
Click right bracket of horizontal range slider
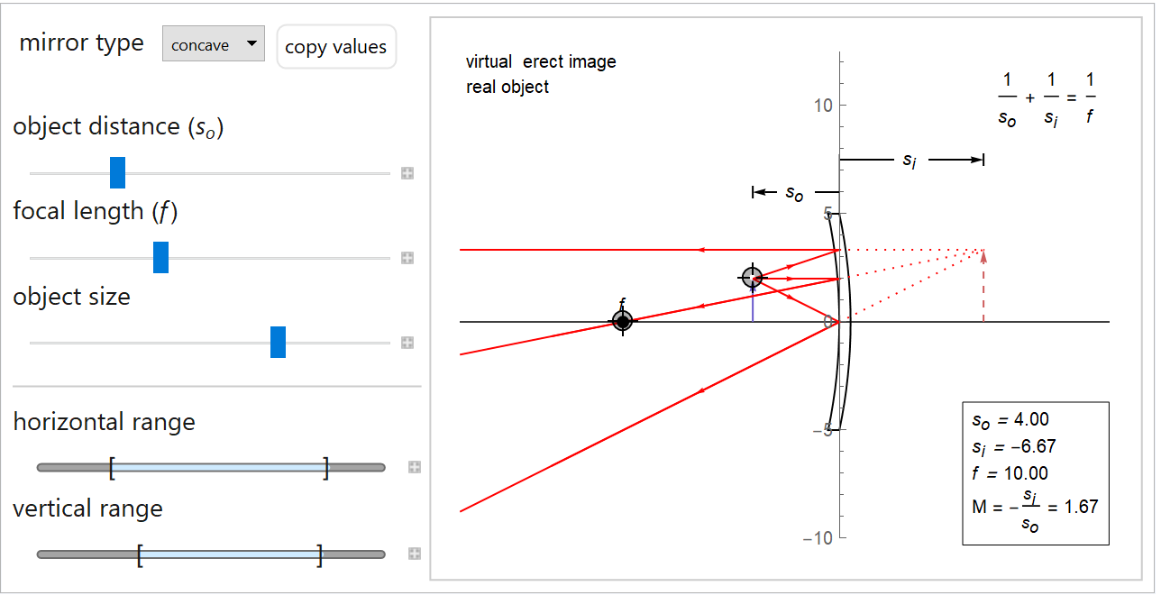pos(326,467)
